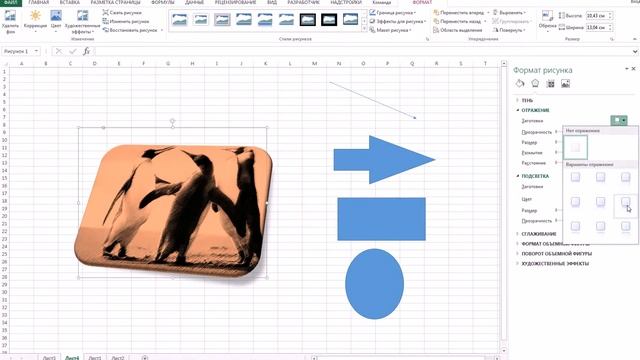This screenshot has height=360, width=640.
Task: Open the Picture Styles group dialog launcher
Action: point(427,39)
